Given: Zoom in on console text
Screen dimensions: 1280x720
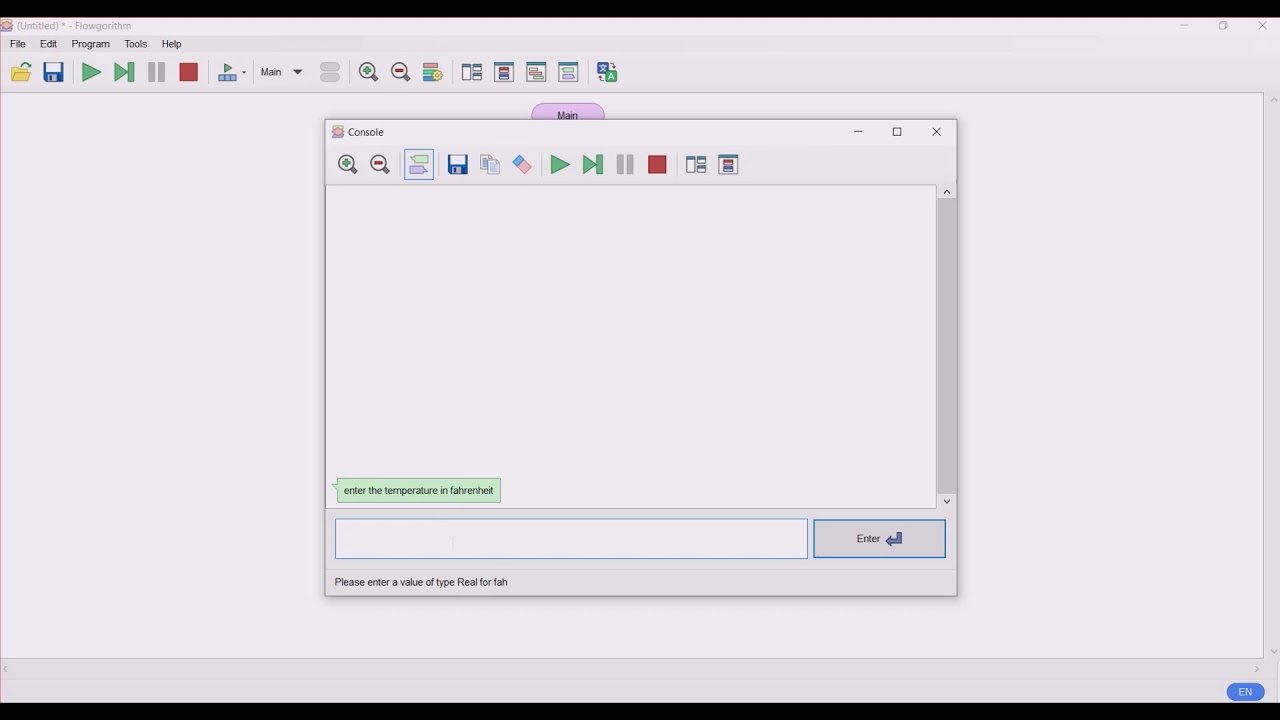Looking at the screenshot, I should pyautogui.click(x=348, y=165).
